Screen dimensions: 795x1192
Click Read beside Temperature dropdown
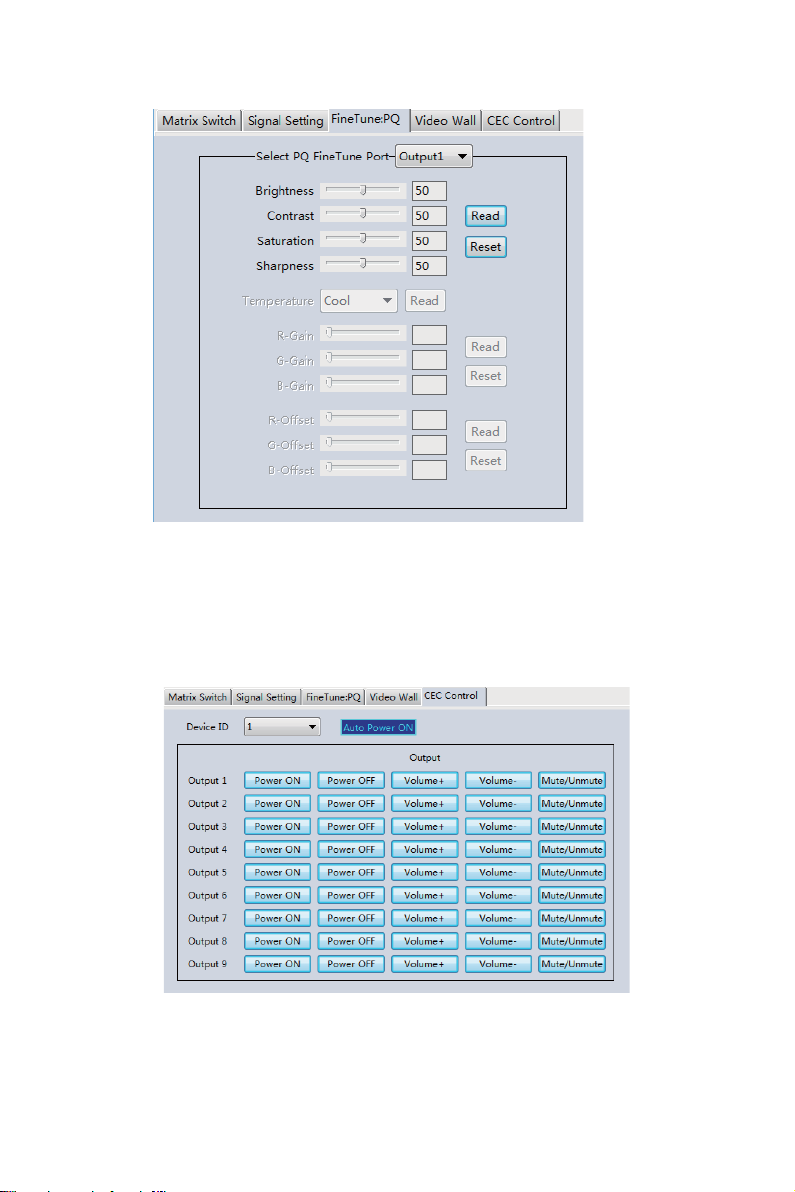(x=425, y=301)
